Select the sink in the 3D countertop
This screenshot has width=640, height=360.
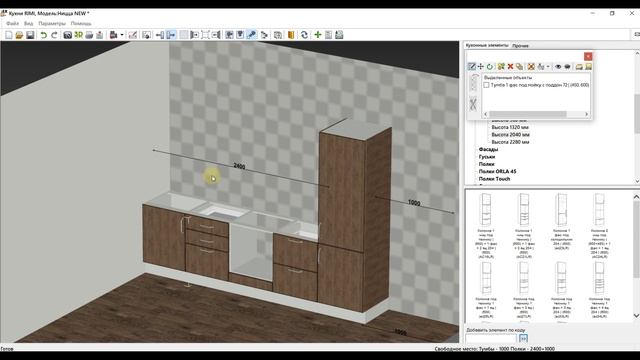[224, 211]
